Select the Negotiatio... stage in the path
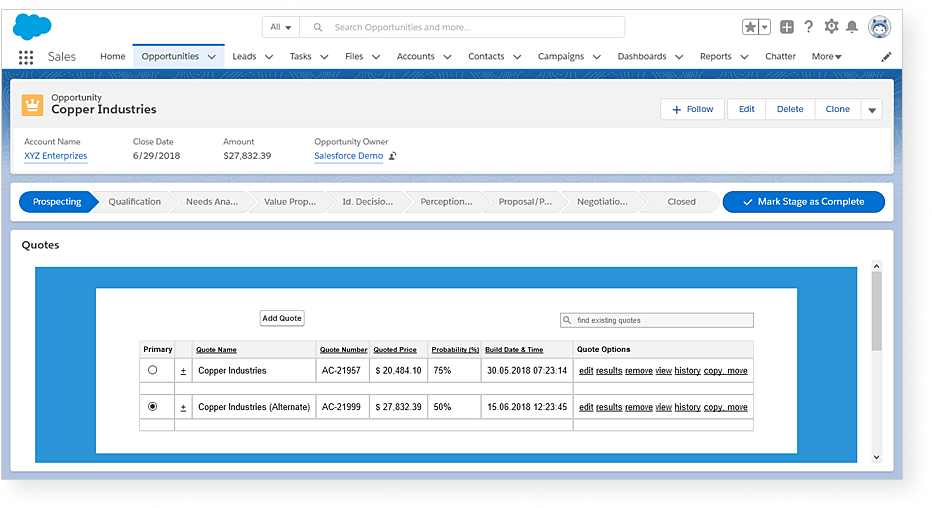The height and width of the screenshot is (508, 932). click(602, 202)
